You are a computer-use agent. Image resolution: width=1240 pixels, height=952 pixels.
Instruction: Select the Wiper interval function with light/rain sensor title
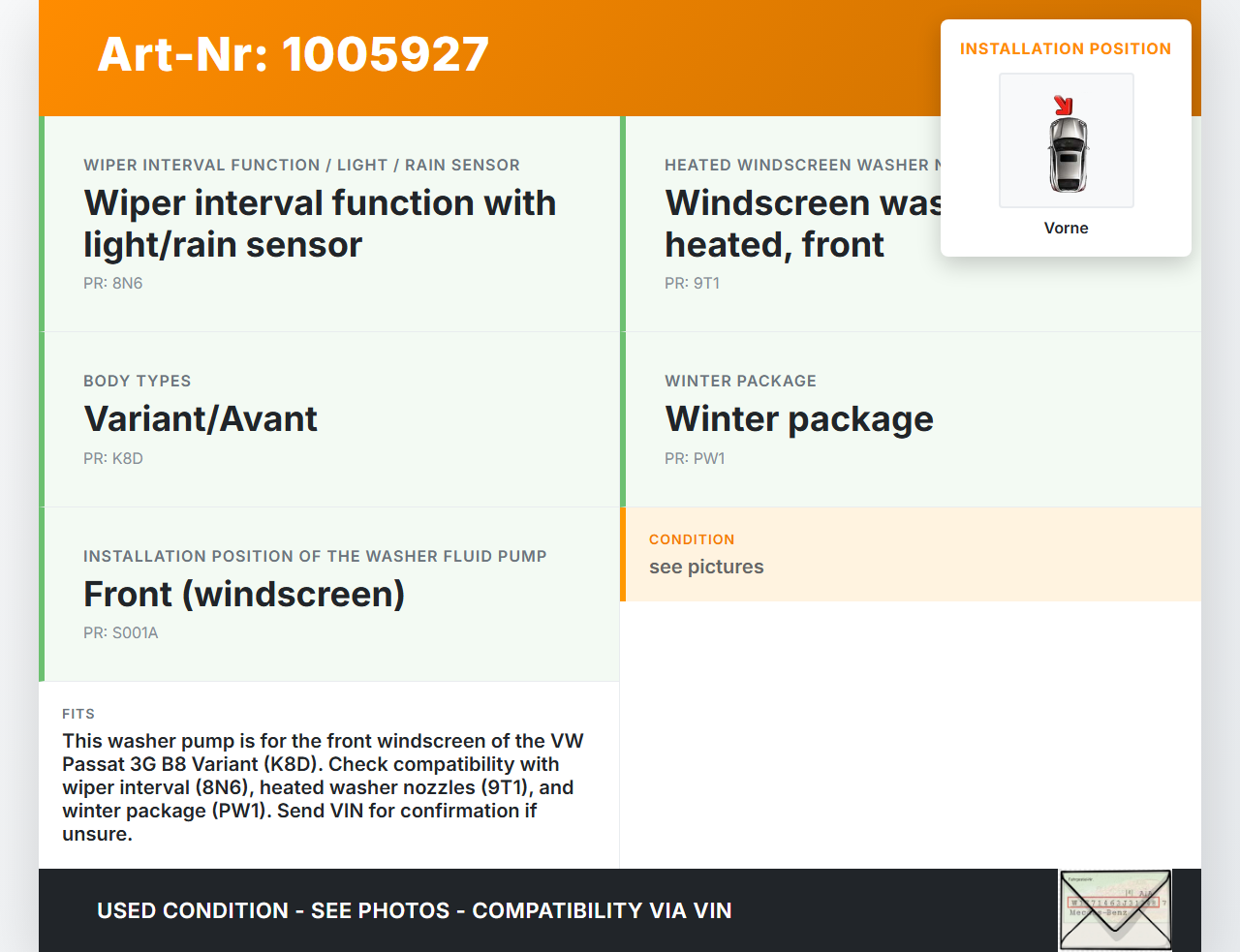[x=320, y=224]
